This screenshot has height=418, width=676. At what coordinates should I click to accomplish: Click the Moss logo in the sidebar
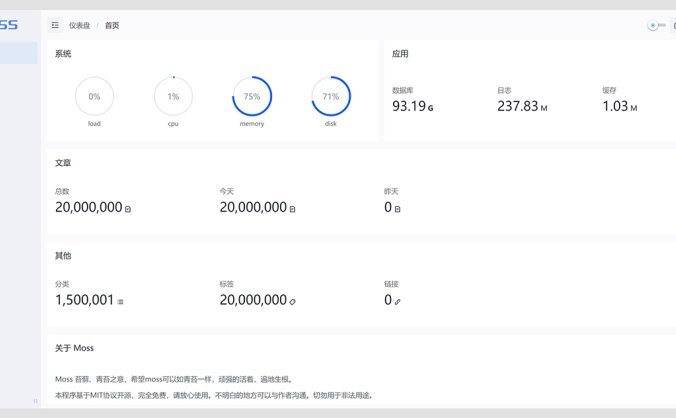click(x=9, y=25)
